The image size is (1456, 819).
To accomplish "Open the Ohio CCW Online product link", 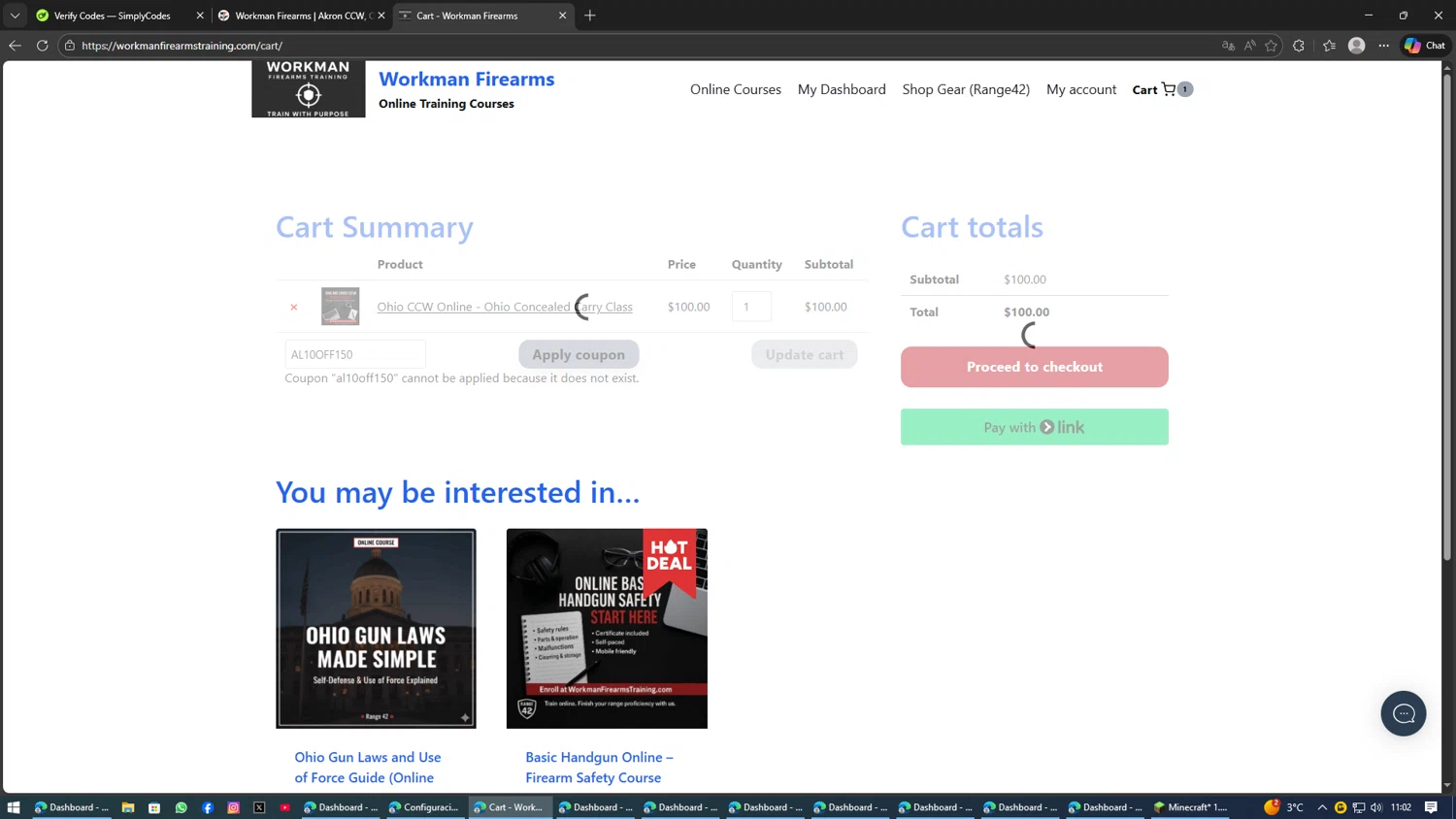I will click(x=505, y=307).
